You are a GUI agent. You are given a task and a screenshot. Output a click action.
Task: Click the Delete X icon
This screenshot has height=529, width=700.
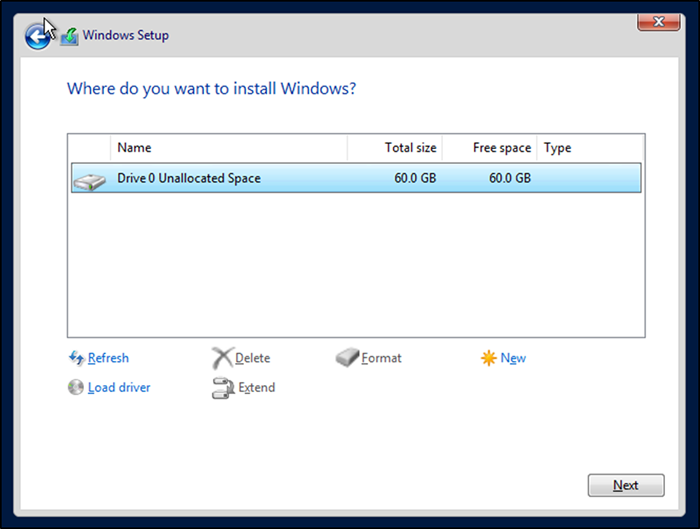pos(222,358)
